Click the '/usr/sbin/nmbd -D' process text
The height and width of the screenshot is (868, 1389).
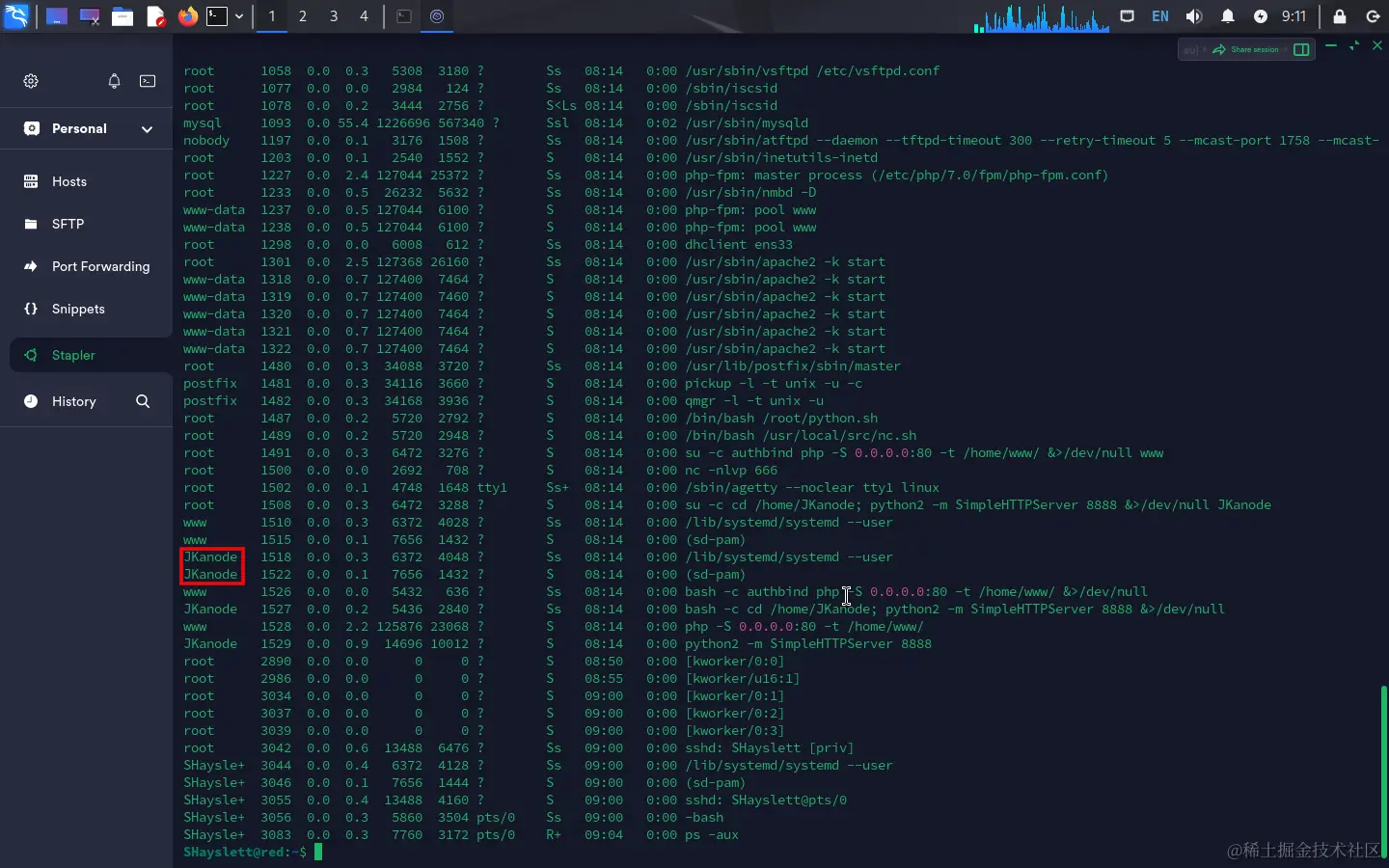[x=750, y=193]
